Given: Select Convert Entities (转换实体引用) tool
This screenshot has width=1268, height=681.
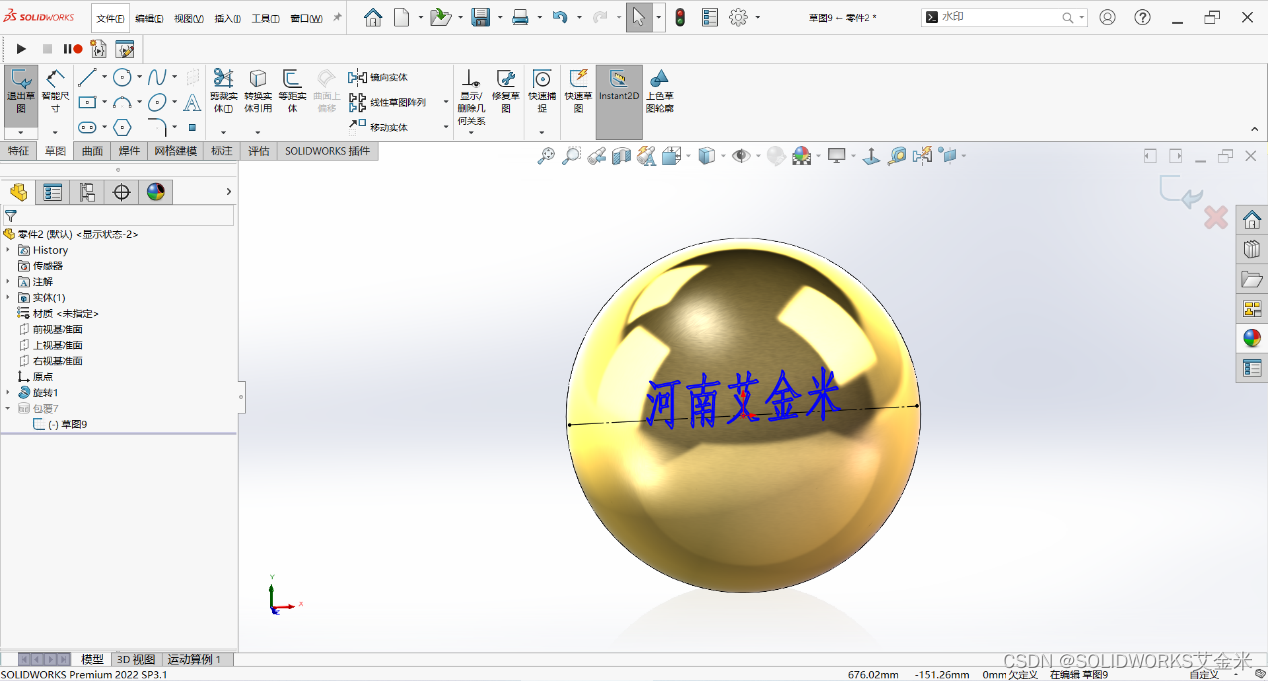Looking at the screenshot, I should [x=258, y=91].
